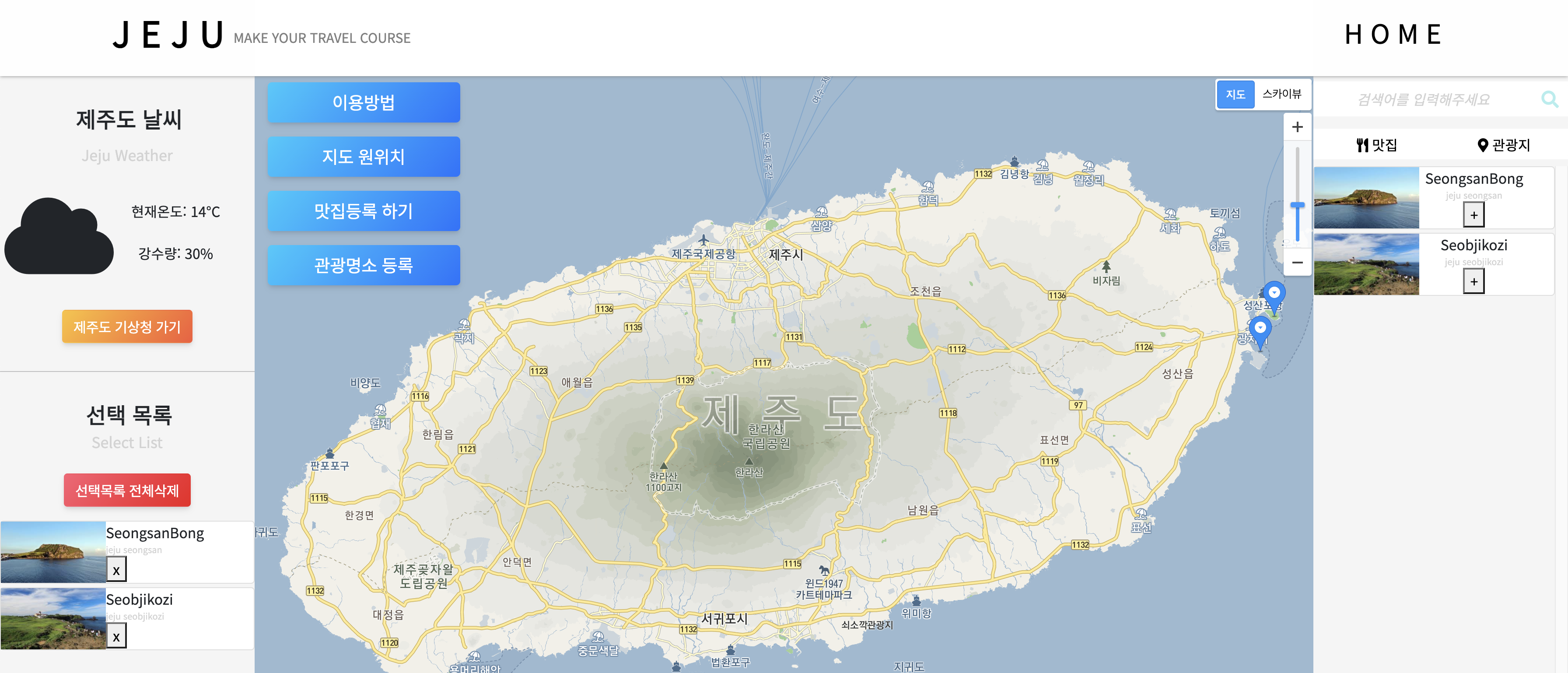This screenshot has height=673, width=1568.
Task: Switch map to 스카이뷰 mode
Action: (x=1281, y=94)
